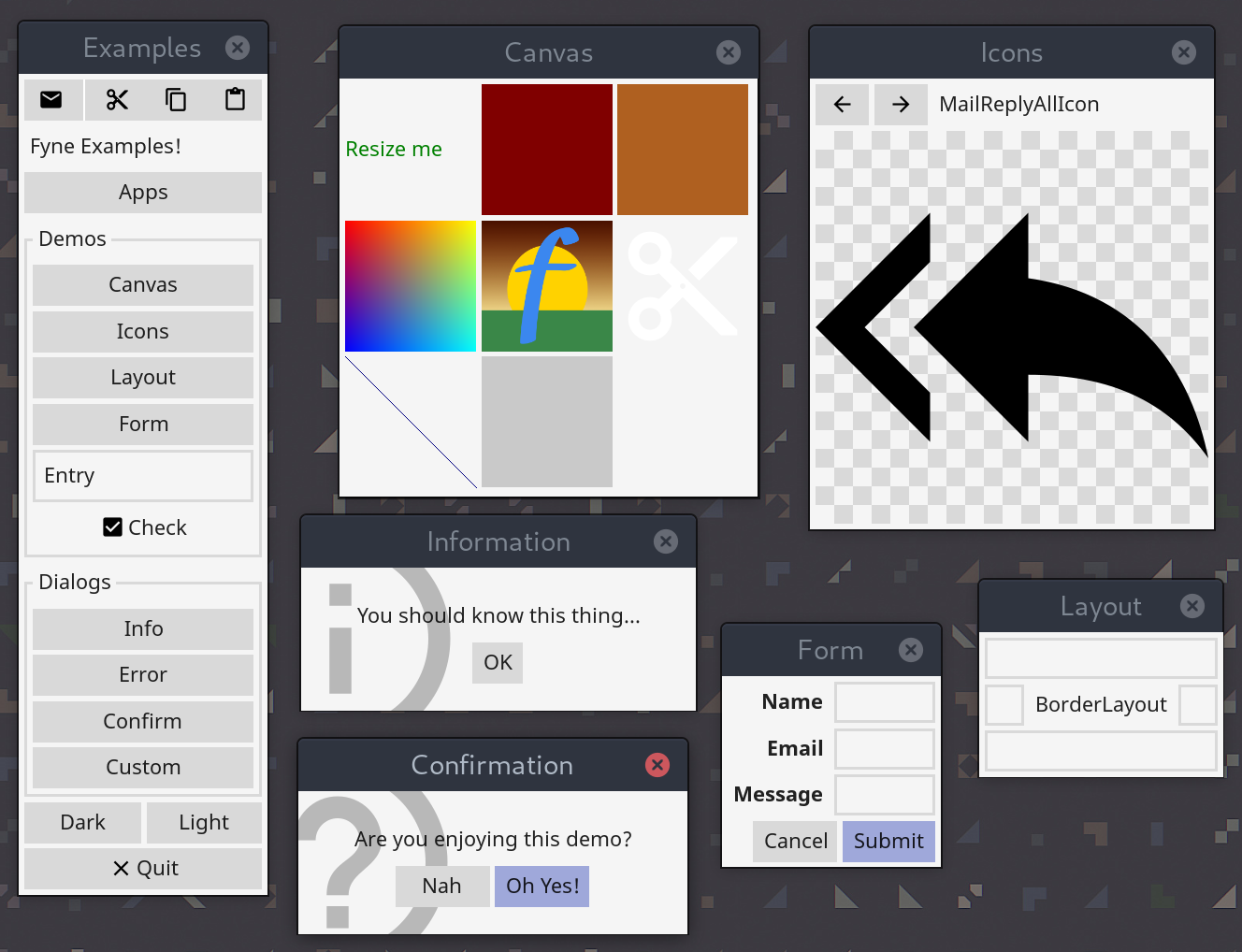Go to previous icon with left arrow
This screenshot has height=952, width=1242.
point(842,105)
